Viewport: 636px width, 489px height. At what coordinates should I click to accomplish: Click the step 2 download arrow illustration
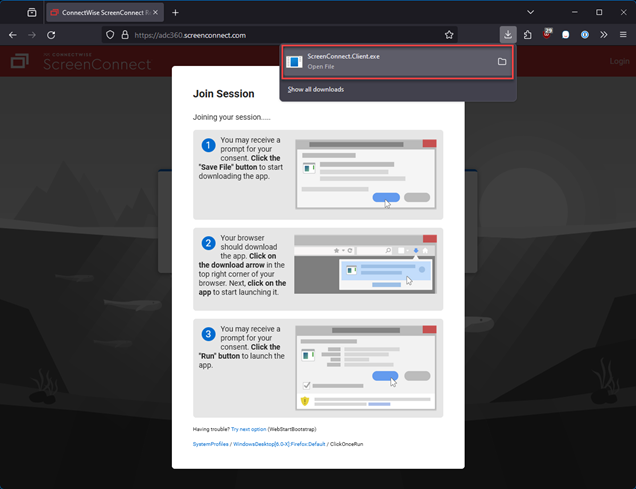pos(365,264)
